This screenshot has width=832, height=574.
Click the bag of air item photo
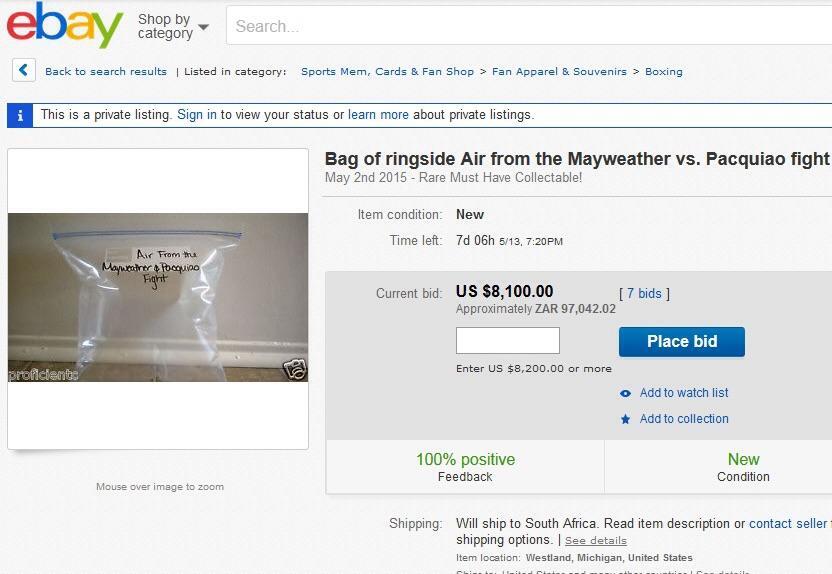(158, 297)
